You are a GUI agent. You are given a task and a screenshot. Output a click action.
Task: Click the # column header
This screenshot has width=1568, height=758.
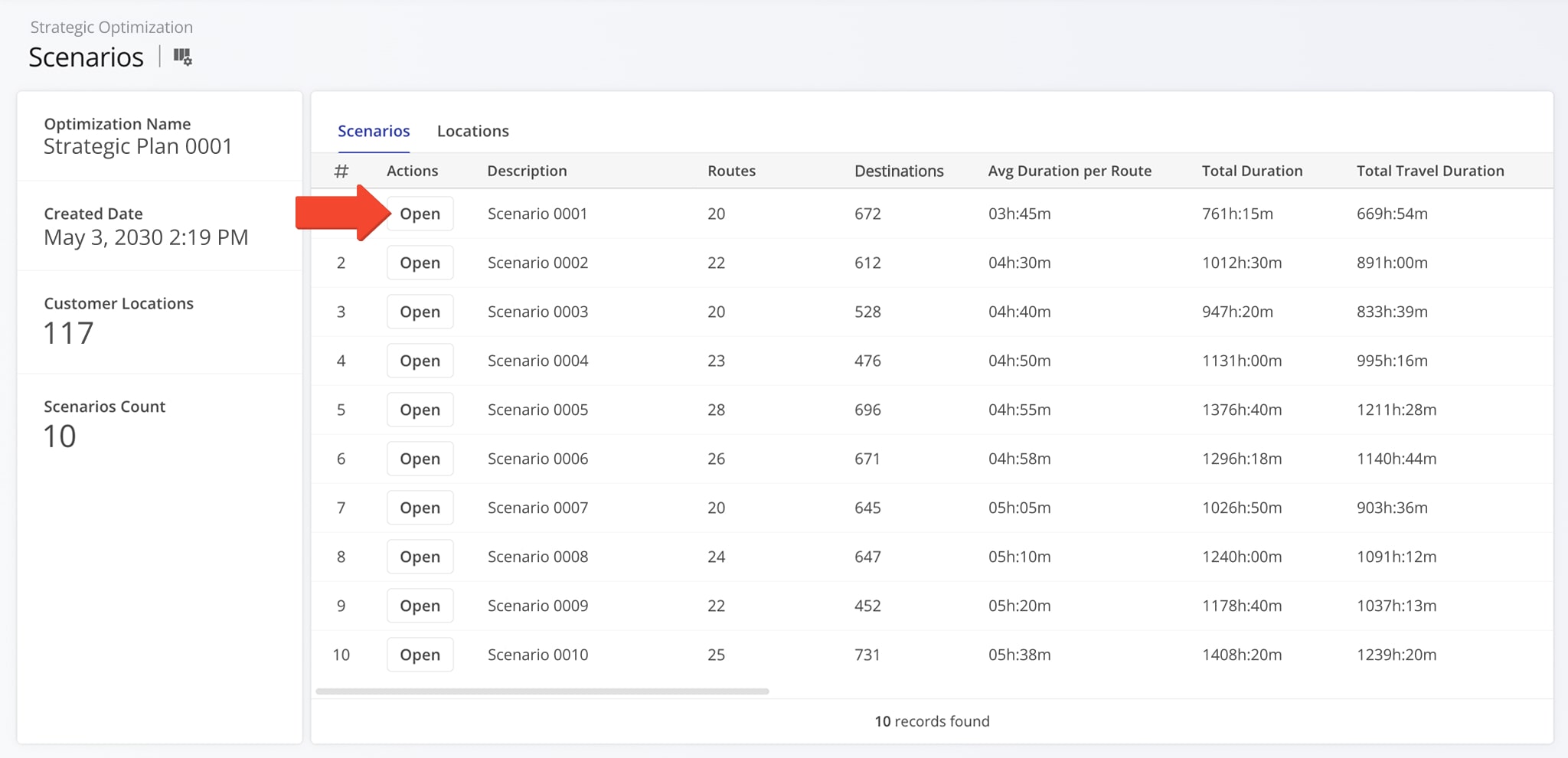341,171
